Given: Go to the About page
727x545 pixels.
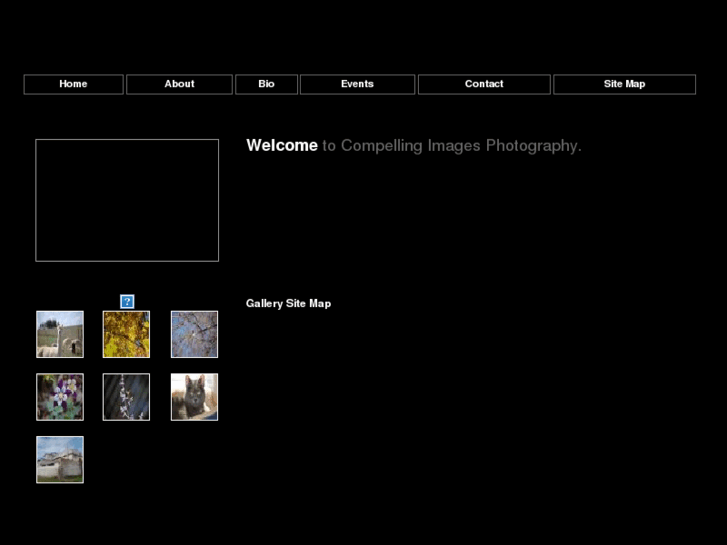Looking at the screenshot, I should [179, 84].
